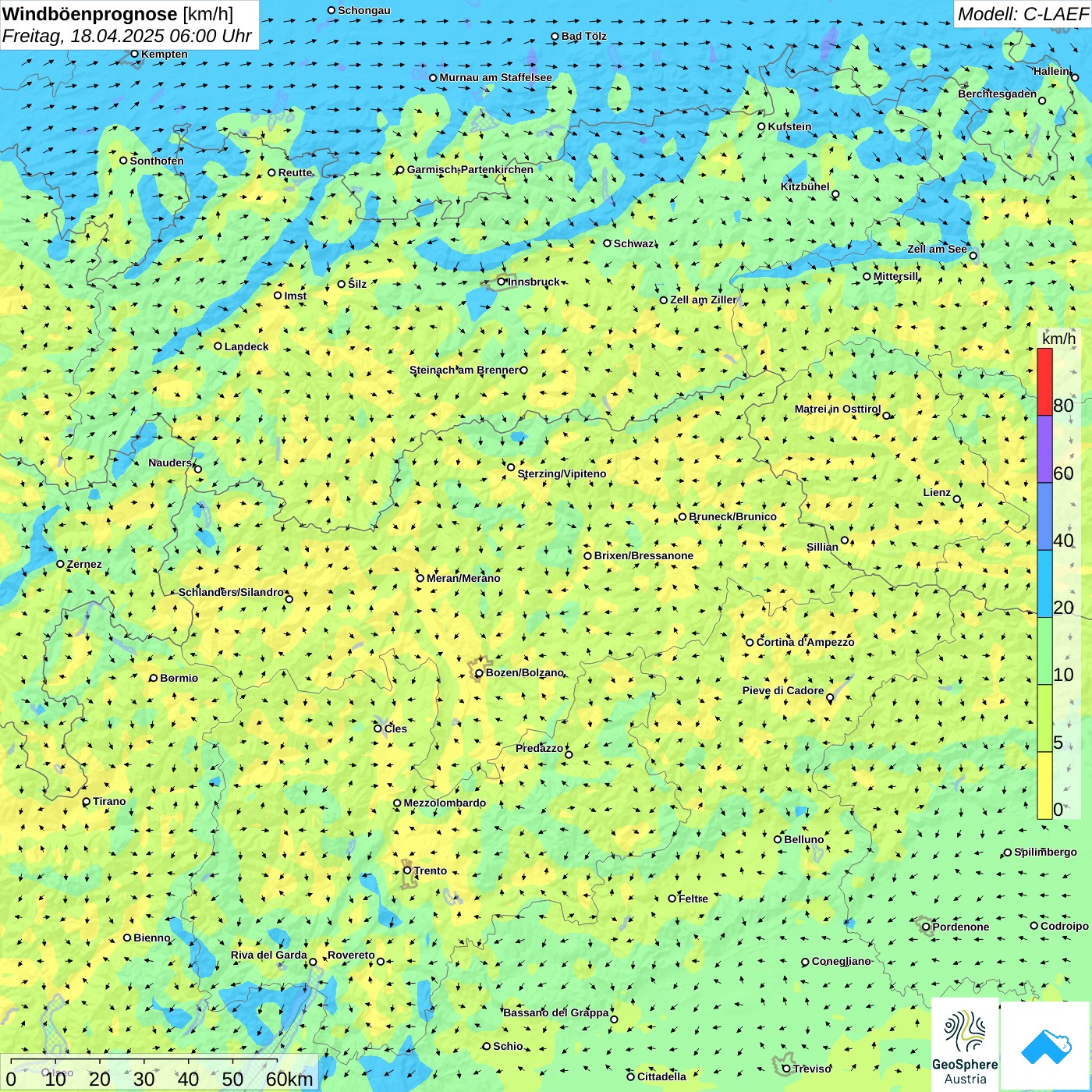Click the Bozen/Bolzano city marker

coord(479,673)
